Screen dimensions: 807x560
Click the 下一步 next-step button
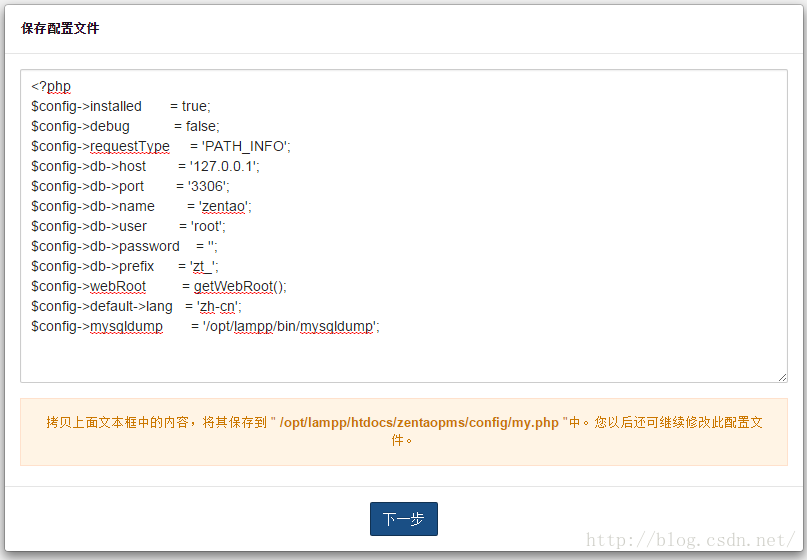[404, 519]
